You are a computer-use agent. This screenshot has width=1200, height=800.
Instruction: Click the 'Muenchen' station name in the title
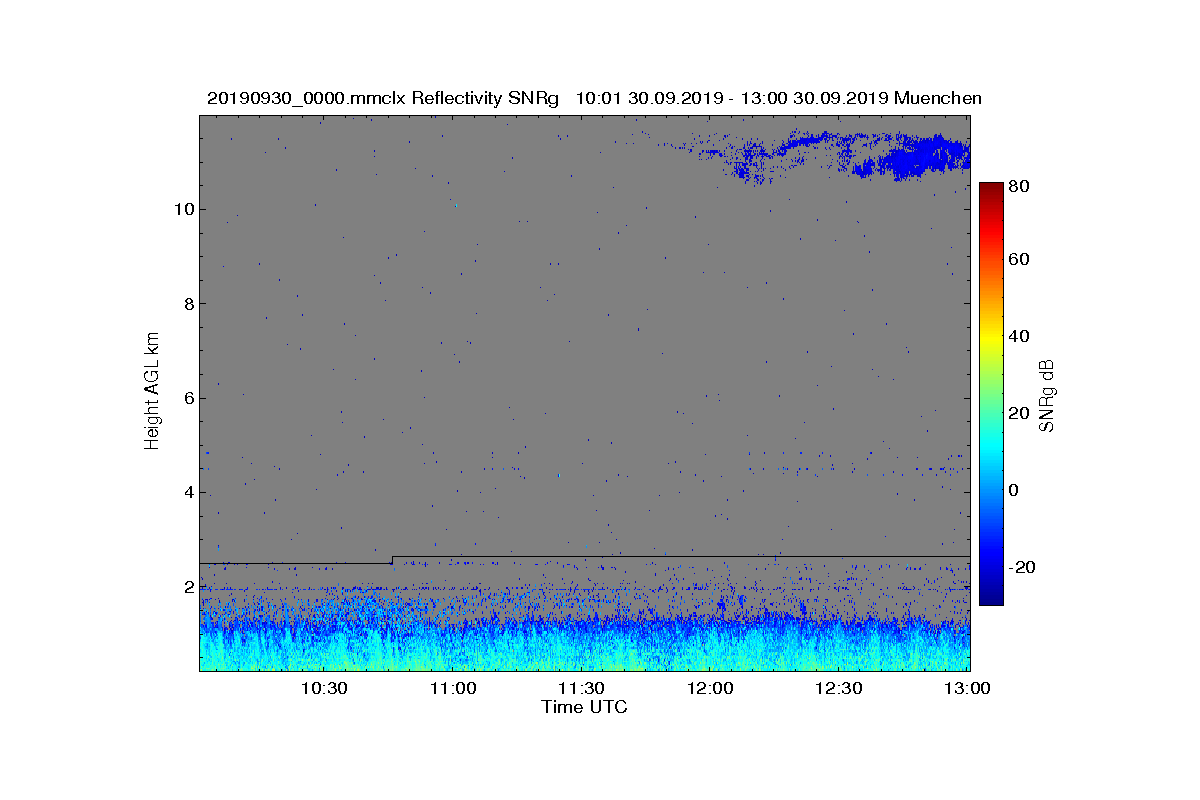(x=938, y=98)
